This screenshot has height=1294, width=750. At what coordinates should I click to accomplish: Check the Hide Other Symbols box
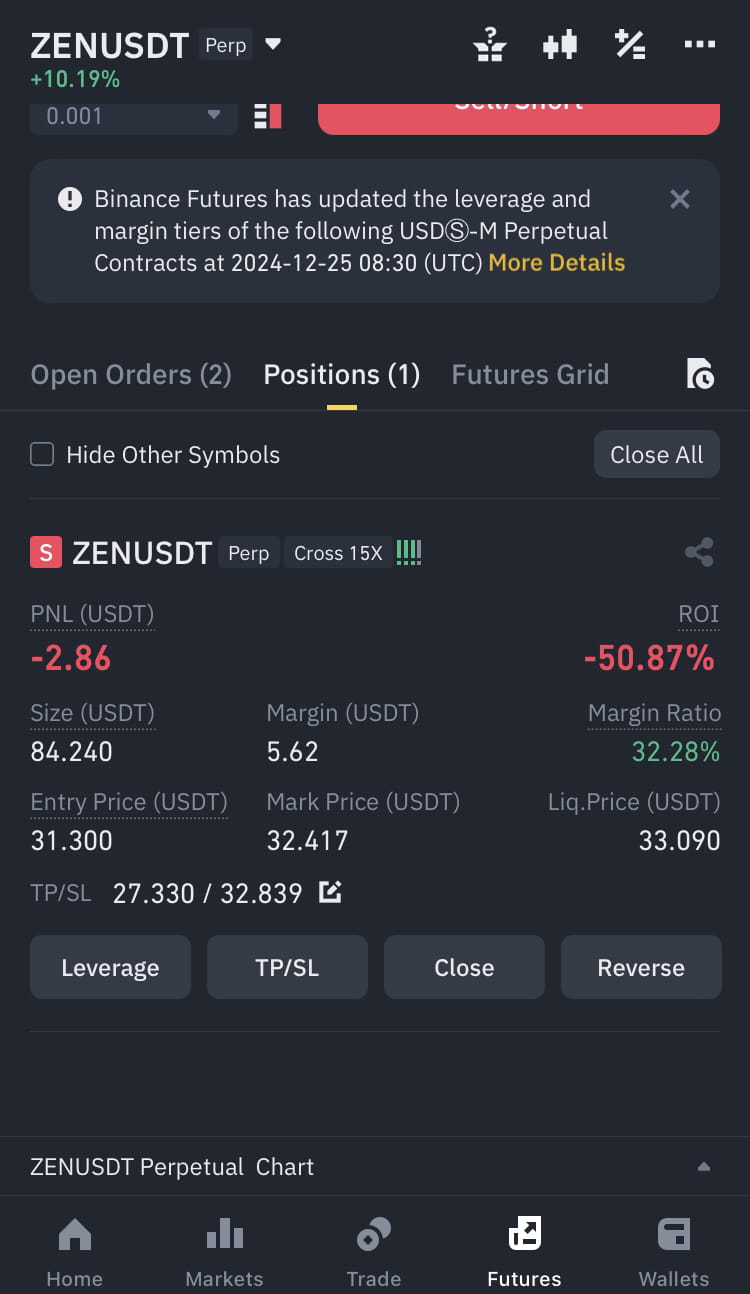42,455
